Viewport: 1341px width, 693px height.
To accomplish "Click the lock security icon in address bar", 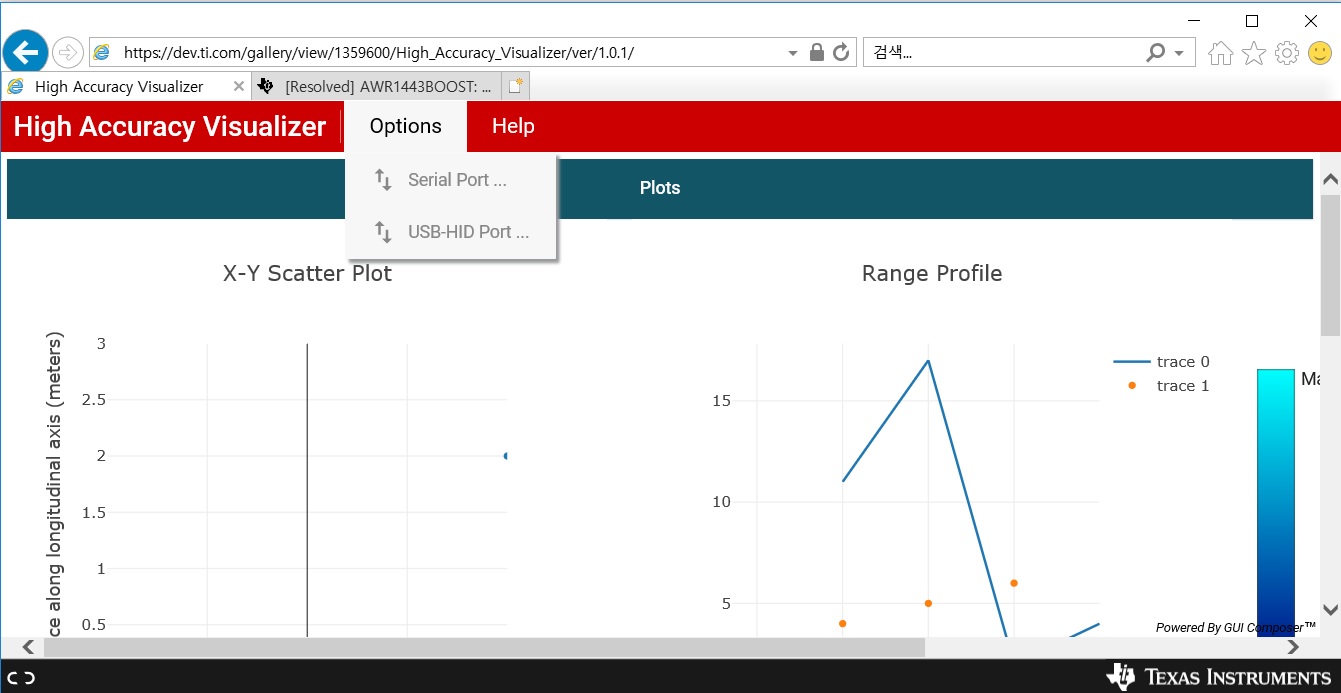I will pyautogui.click(x=817, y=52).
